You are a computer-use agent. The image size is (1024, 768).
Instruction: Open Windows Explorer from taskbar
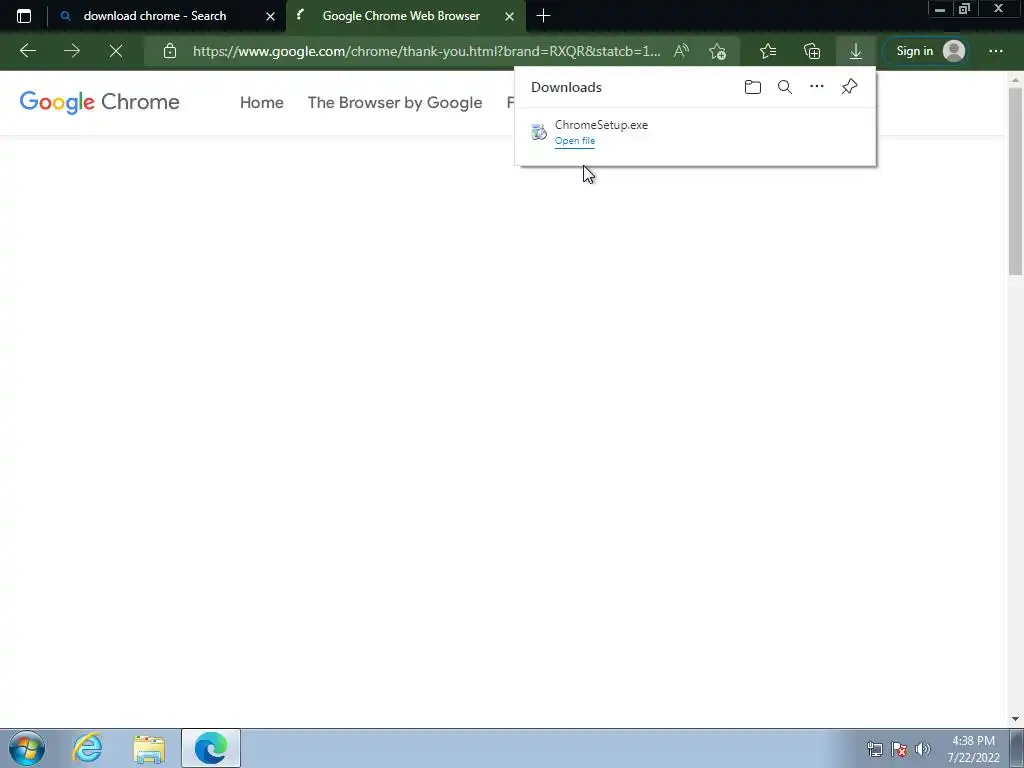[x=149, y=748]
